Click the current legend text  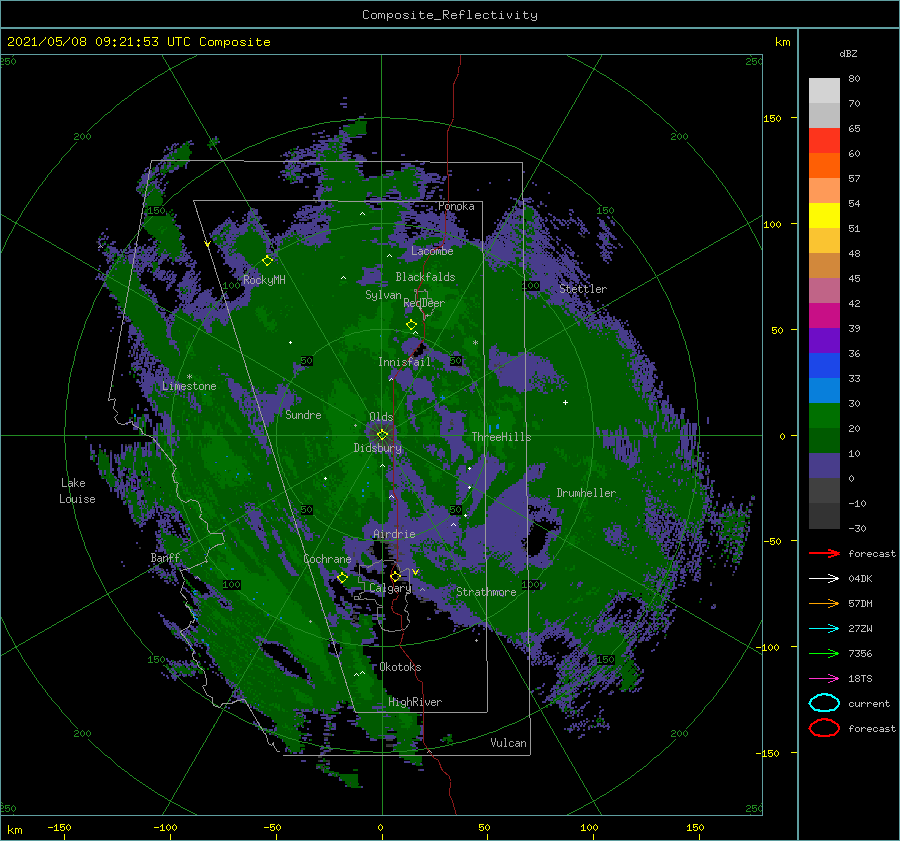click(869, 704)
